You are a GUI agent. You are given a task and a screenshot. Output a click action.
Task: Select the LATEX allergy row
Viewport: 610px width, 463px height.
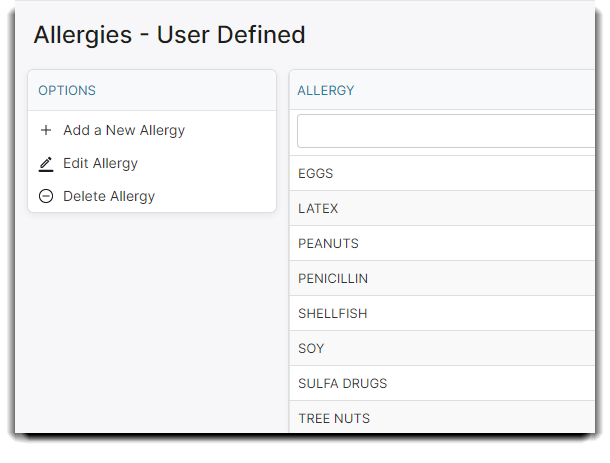pos(442,208)
